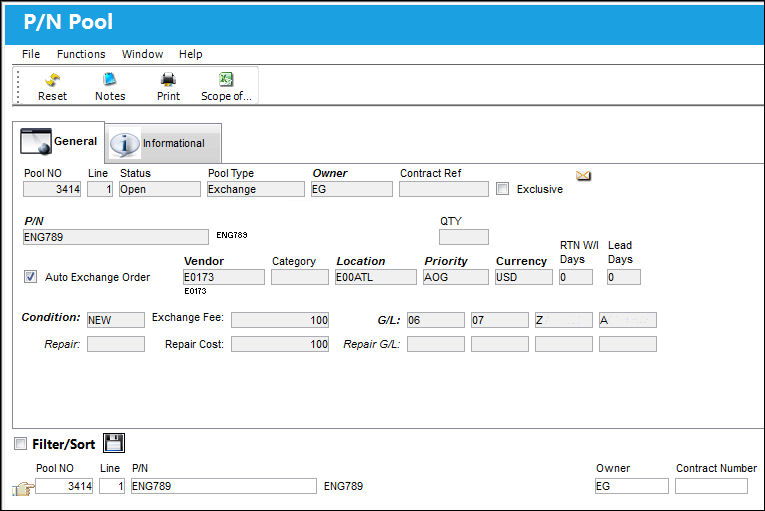The width and height of the screenshot is (765, 511).
Task: Click the Owner field in General tab
Action: tap(352, 189)
